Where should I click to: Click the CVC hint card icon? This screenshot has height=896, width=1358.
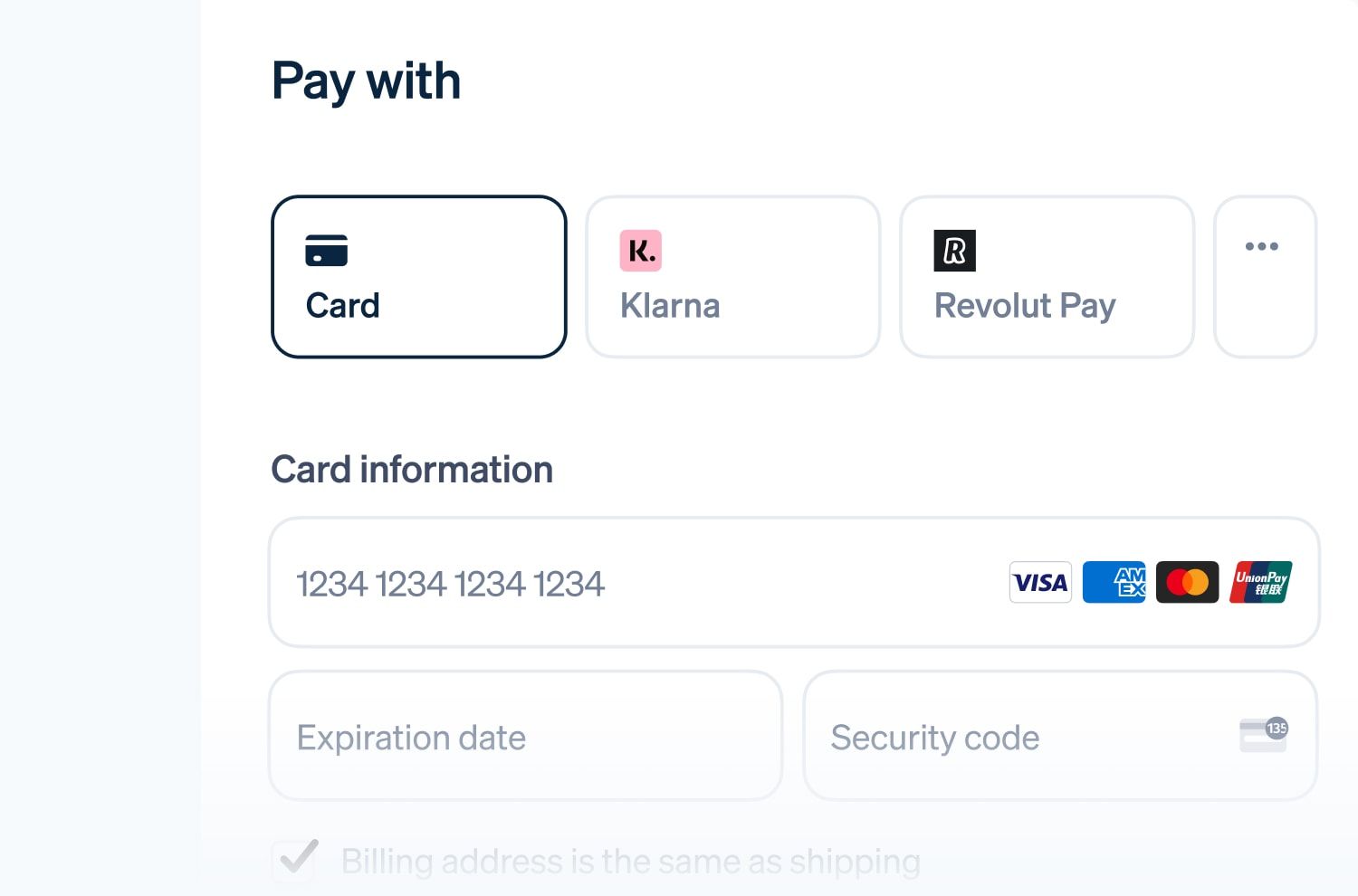(1264, 734)
